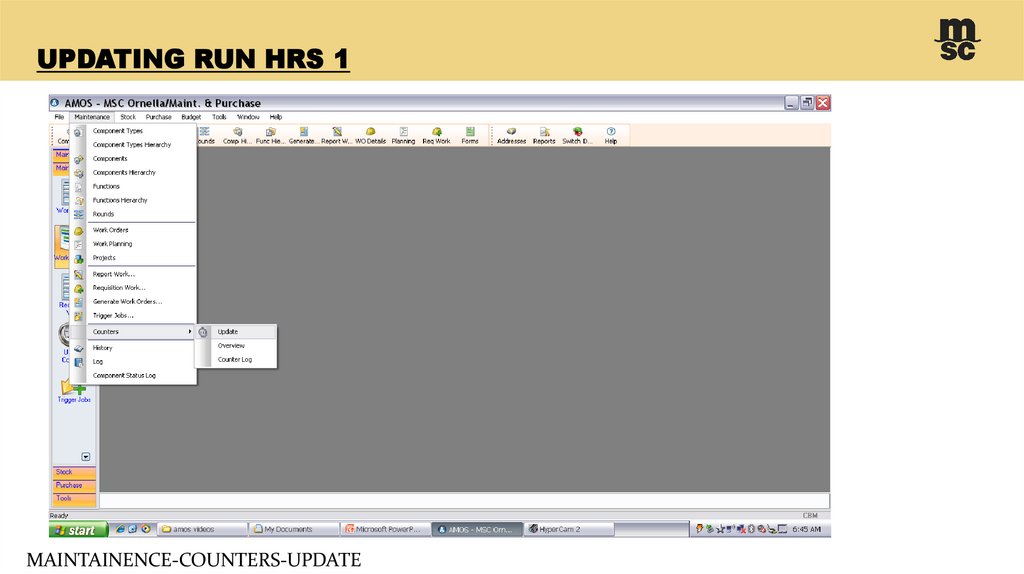Open Projects from the Maintenance menu
The image size is (1024, 574).
point(133,257)
